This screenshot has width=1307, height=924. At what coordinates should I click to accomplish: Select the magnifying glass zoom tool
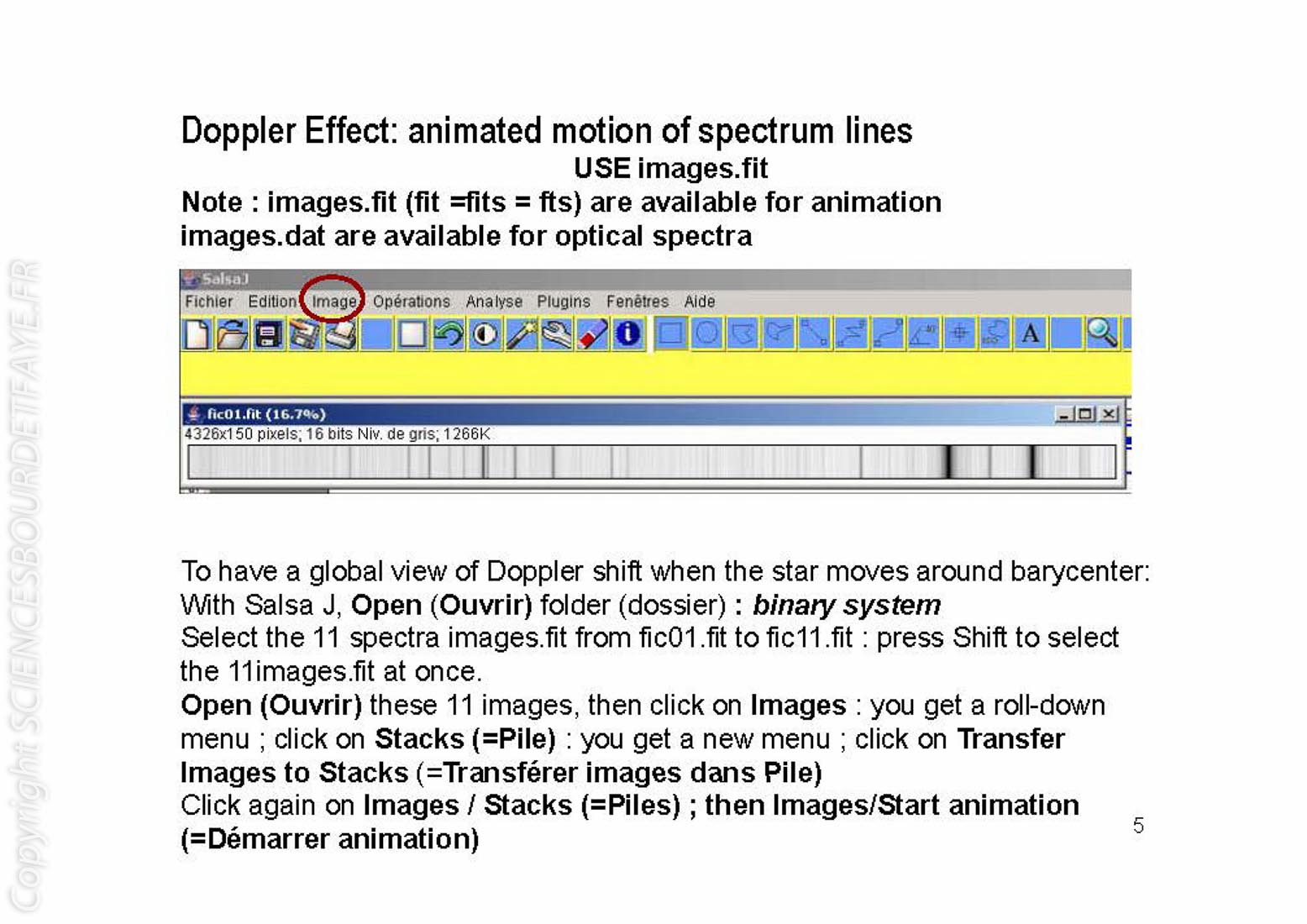pyautogui.click(x=1102, y=334)
